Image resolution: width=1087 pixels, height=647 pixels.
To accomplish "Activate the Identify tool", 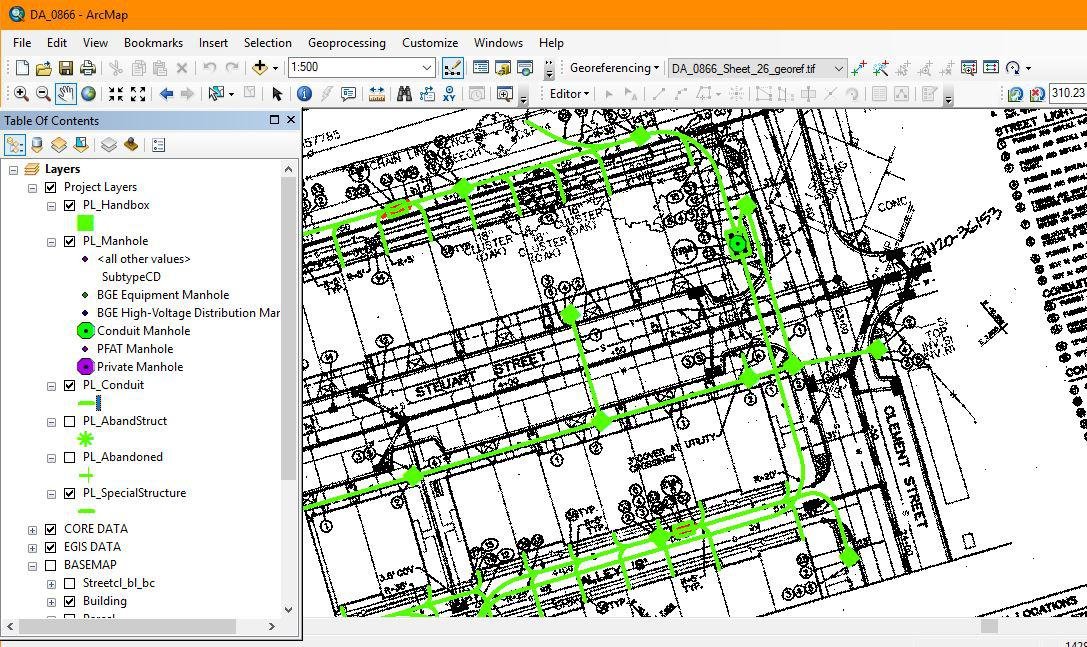I will [304, 94].
